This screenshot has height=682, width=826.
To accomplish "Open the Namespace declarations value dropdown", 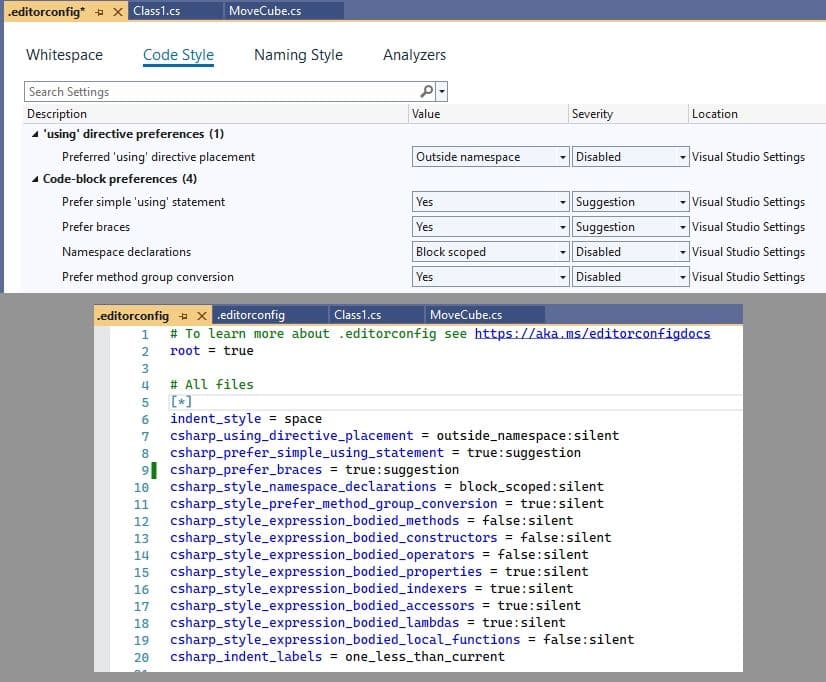I will click(x=560, y=252).
